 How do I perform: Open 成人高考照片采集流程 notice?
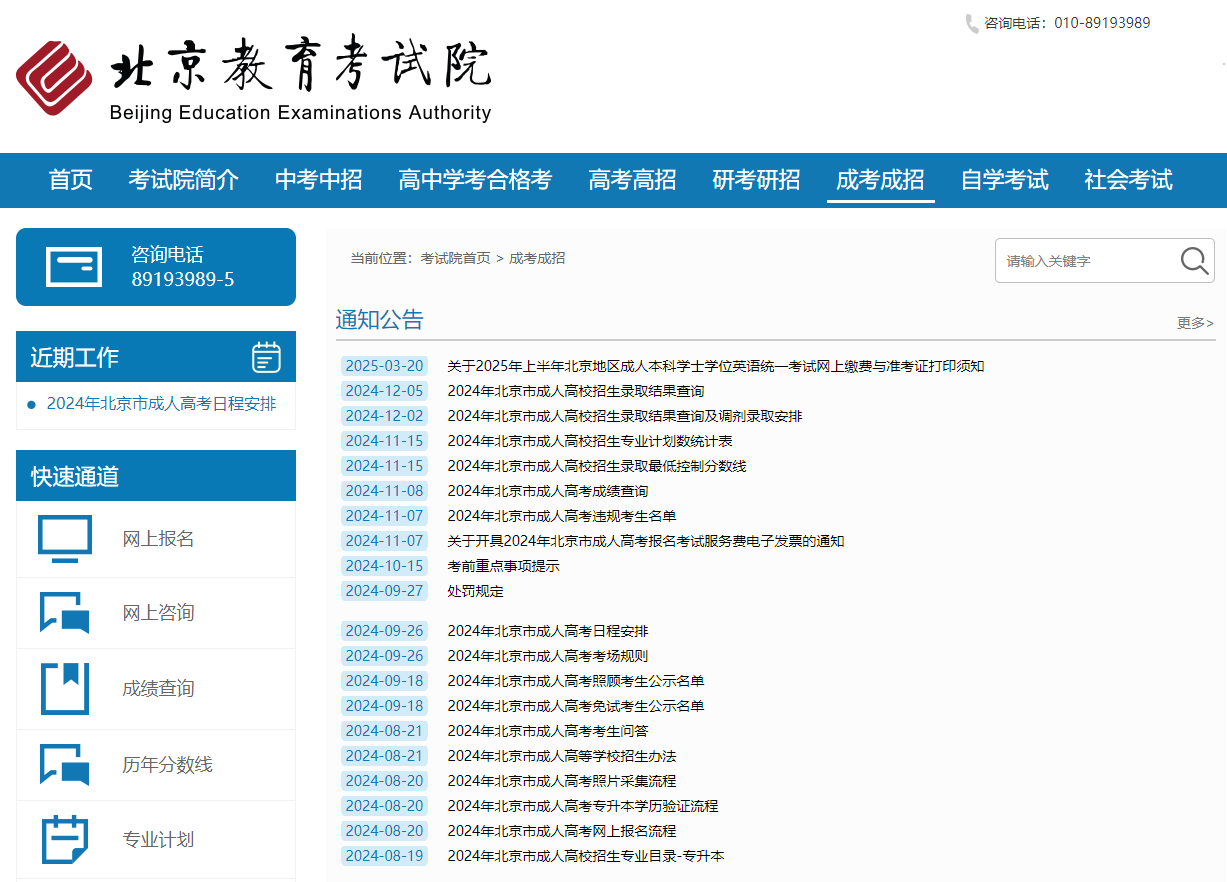click(562, 781)
